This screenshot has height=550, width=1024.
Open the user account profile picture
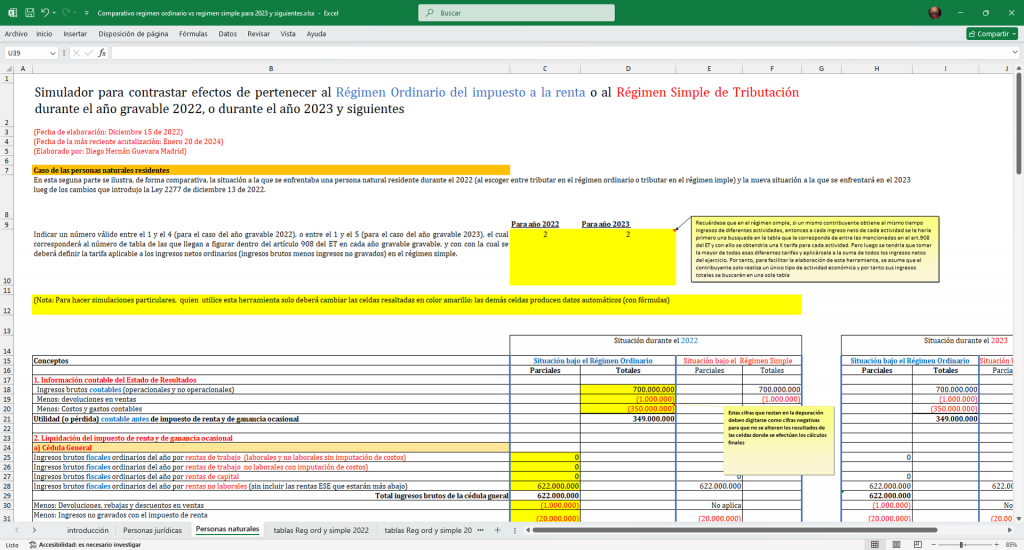(x=935, y=12)
